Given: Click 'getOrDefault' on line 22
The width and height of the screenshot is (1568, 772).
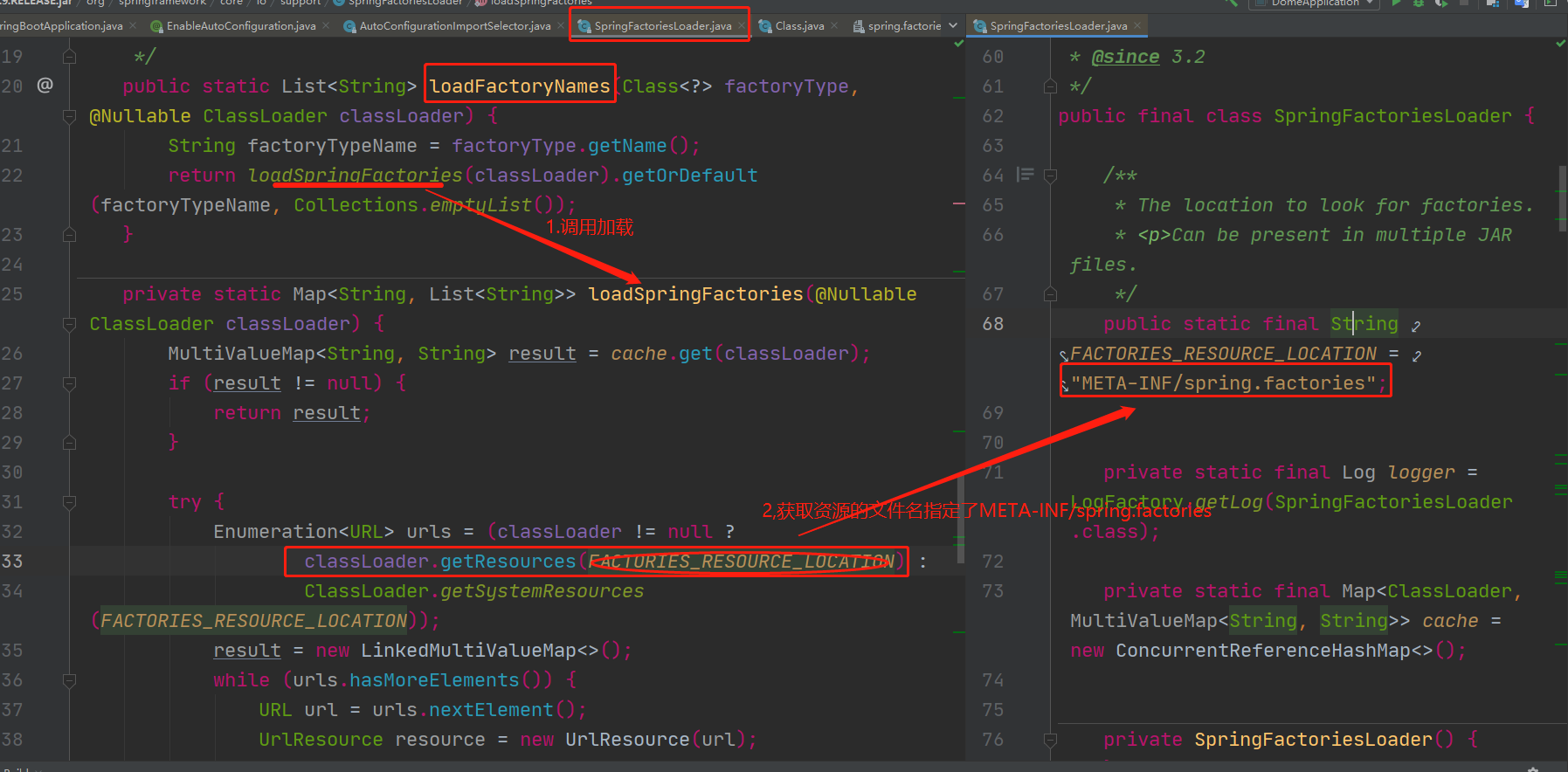Looking at the screenshot, I should pyautogui.click(x=689, y=175).
